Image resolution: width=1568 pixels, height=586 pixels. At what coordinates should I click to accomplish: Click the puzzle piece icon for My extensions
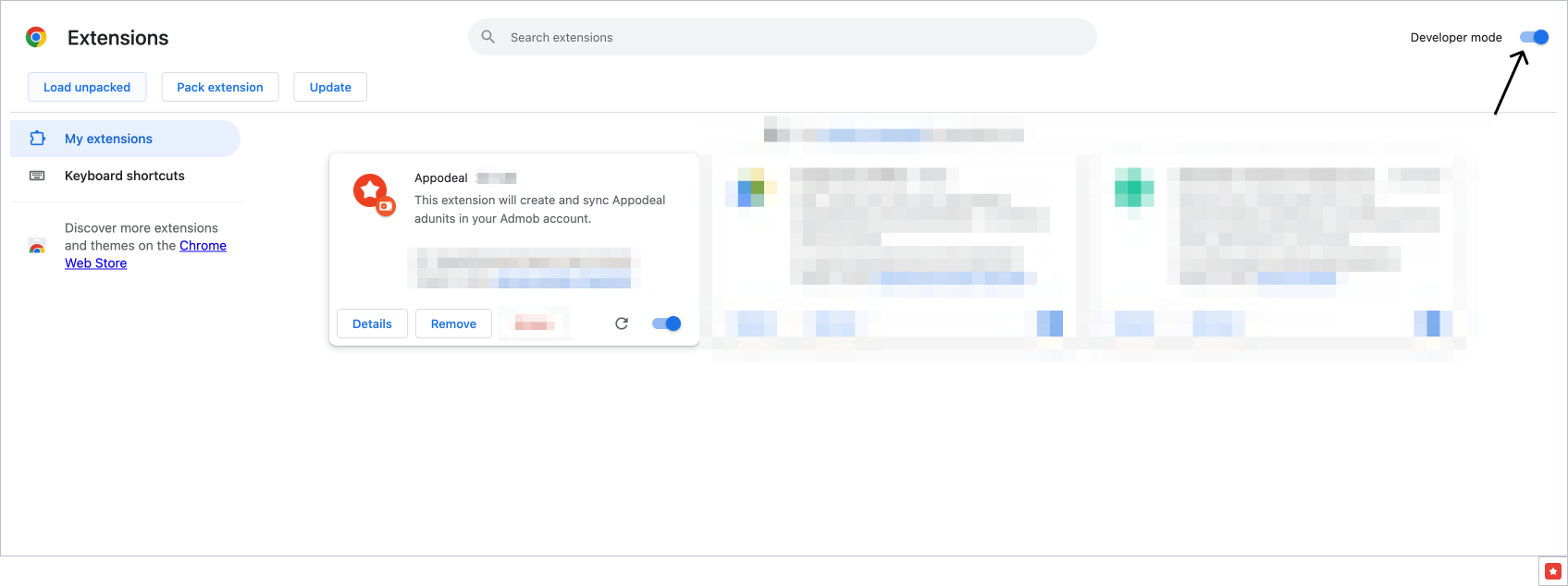37,139
